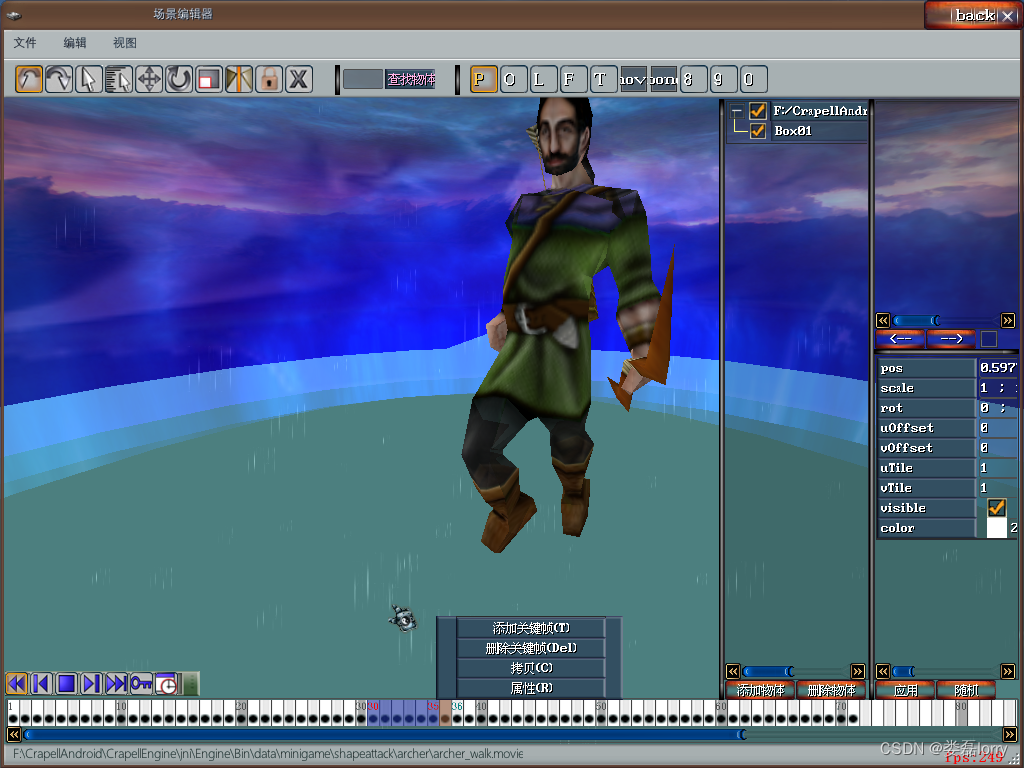The image size is (1024, 768).
Task: Click the slider above the <-- button
Action: click(x=917, y=321)
